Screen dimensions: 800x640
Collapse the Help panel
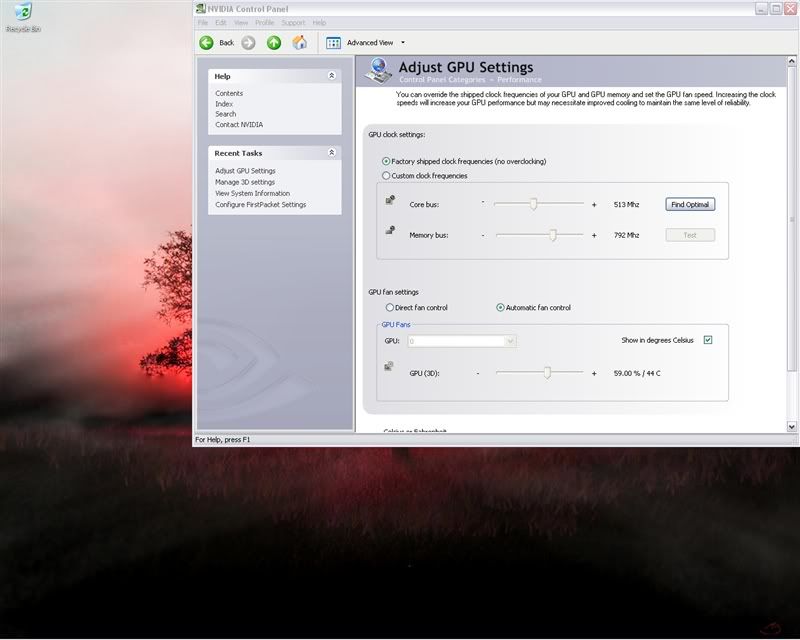point(332,76)
